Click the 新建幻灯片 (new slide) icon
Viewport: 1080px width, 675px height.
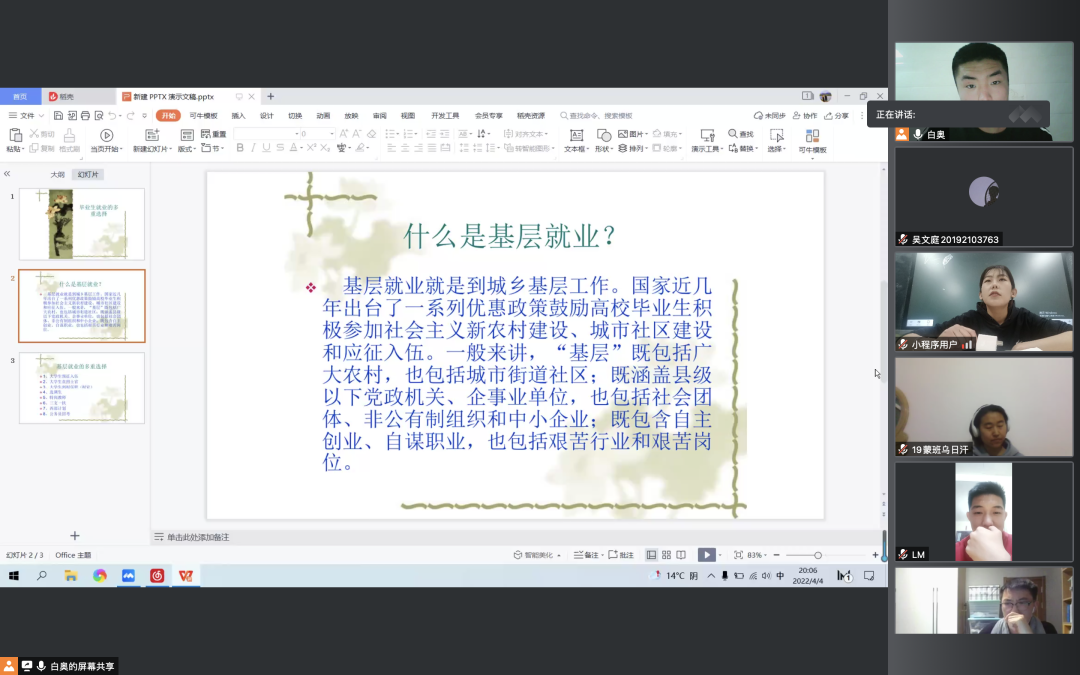point(152,135)
